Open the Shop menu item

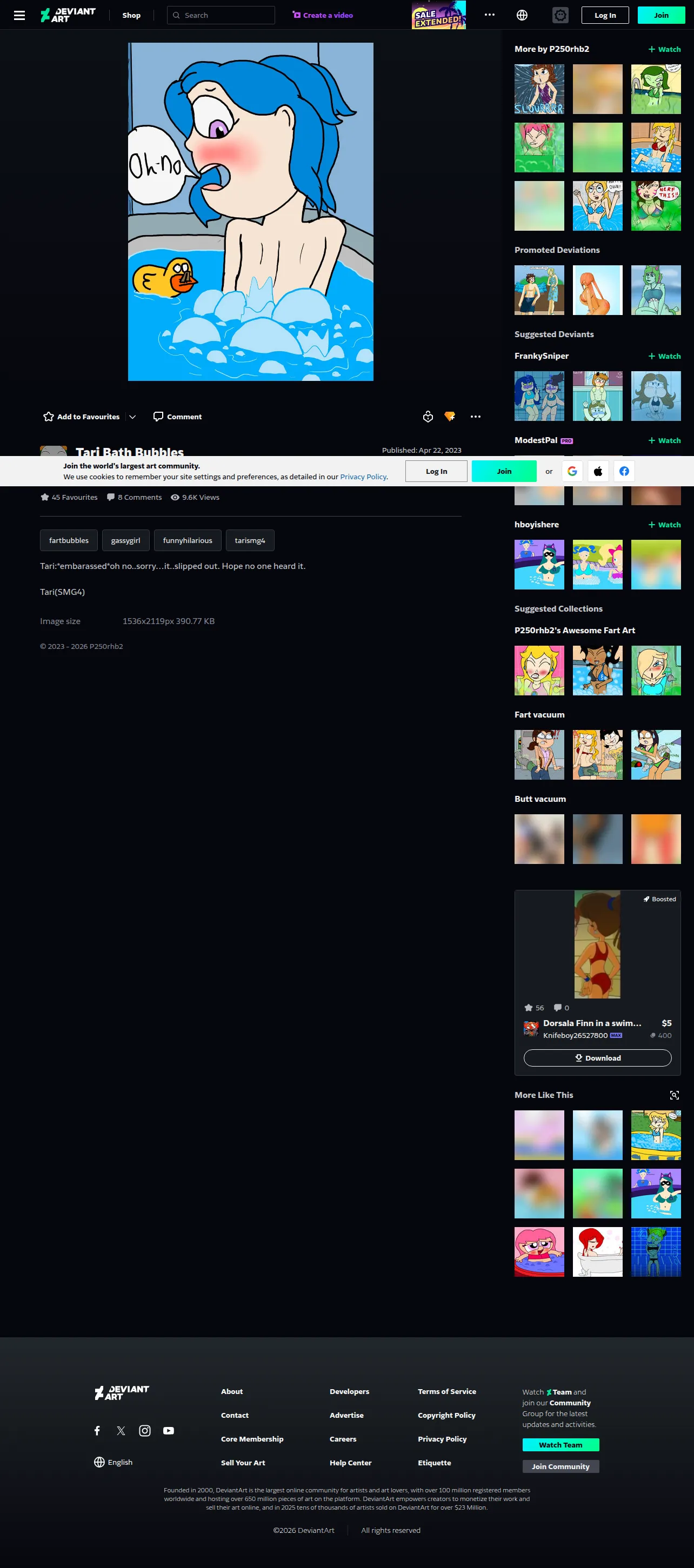(x=131, y=15)
